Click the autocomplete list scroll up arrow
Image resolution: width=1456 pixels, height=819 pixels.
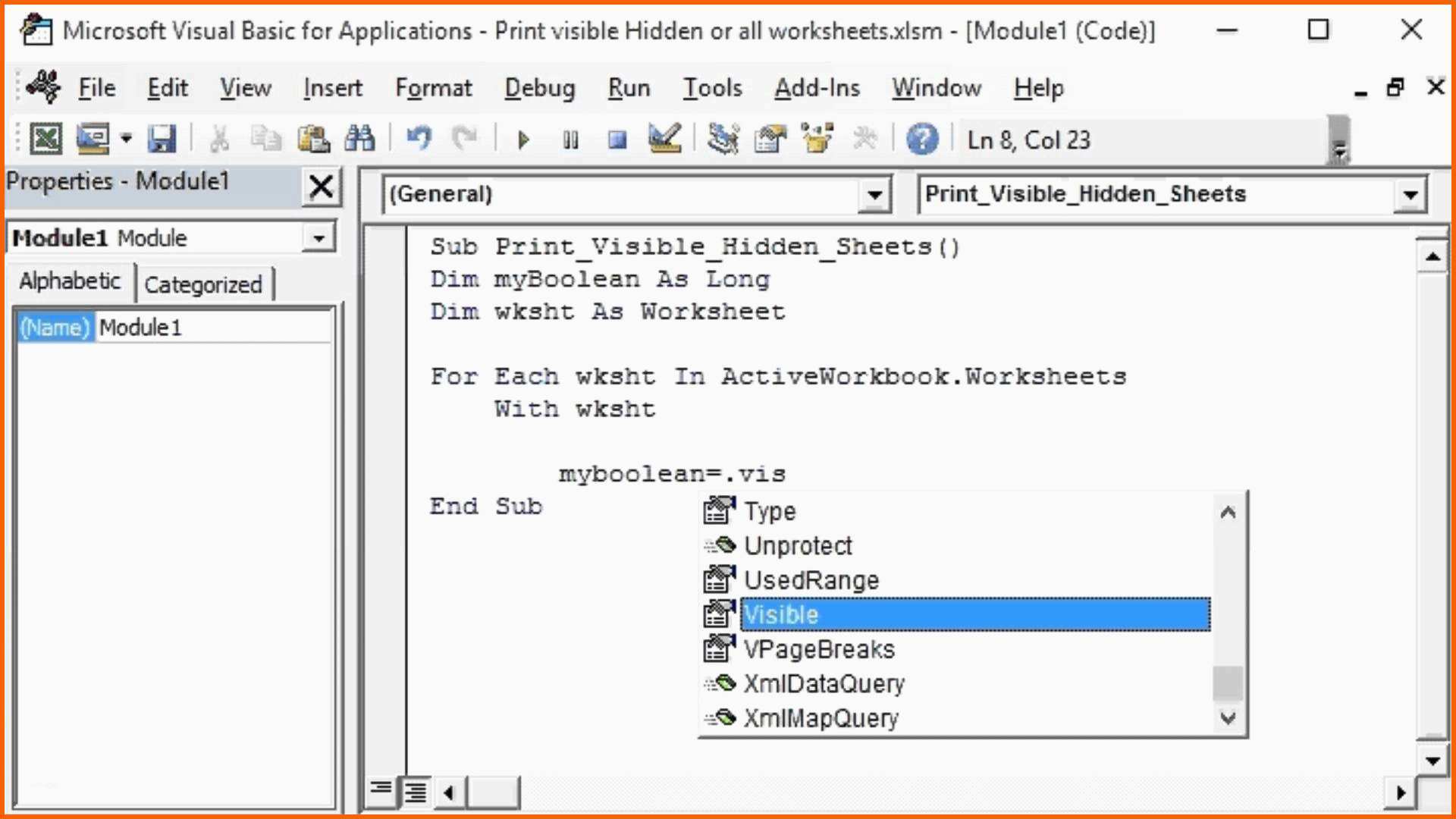(1228, 513)
